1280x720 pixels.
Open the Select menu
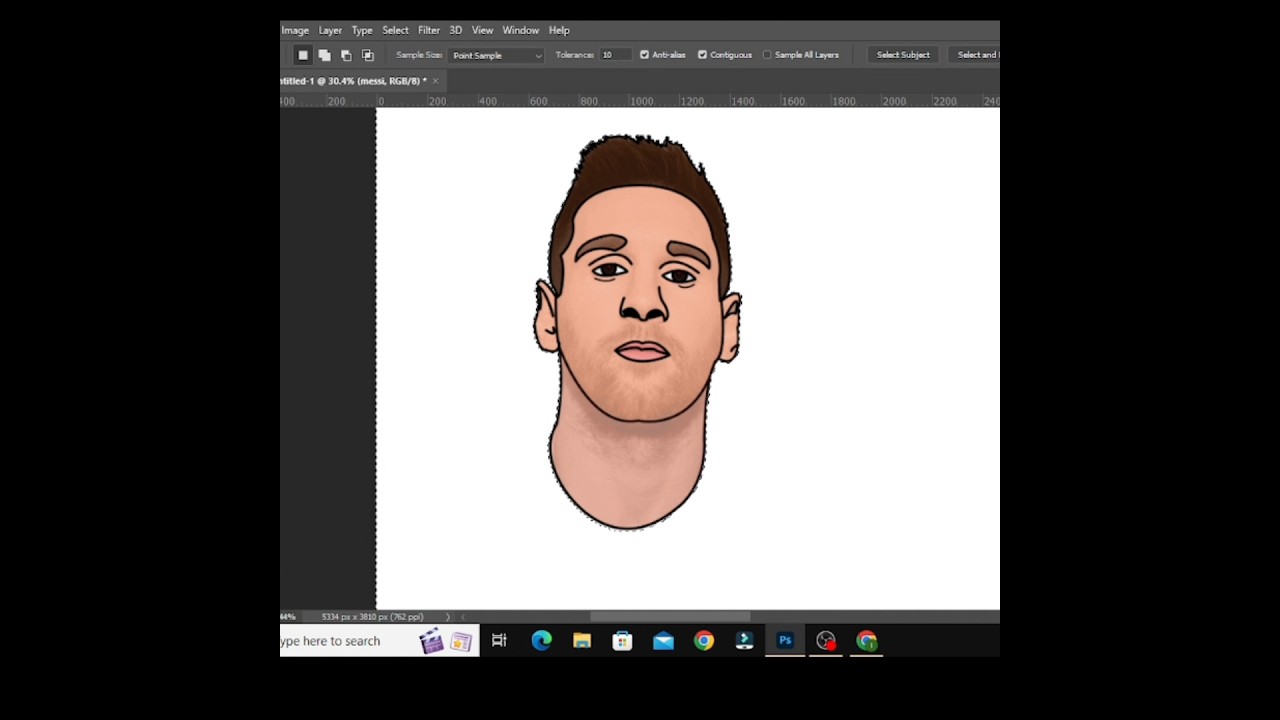pos(395,30)
